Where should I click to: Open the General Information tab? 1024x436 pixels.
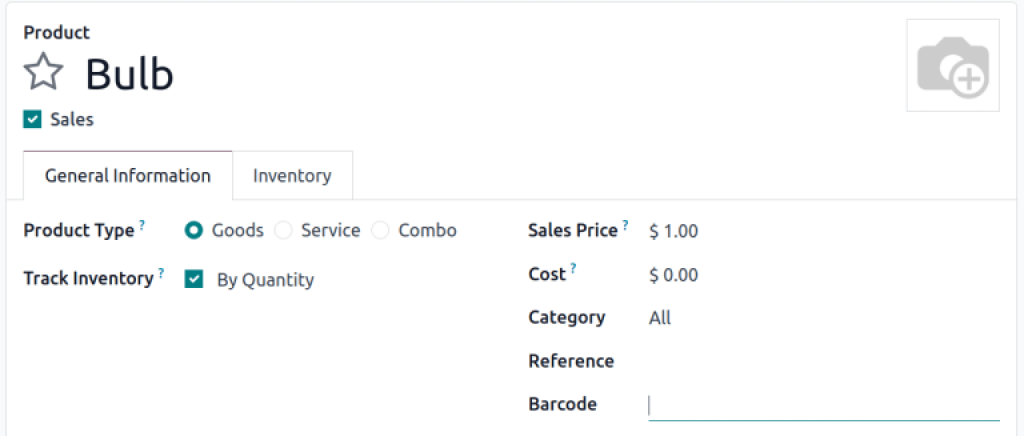(x=127, y=176)
